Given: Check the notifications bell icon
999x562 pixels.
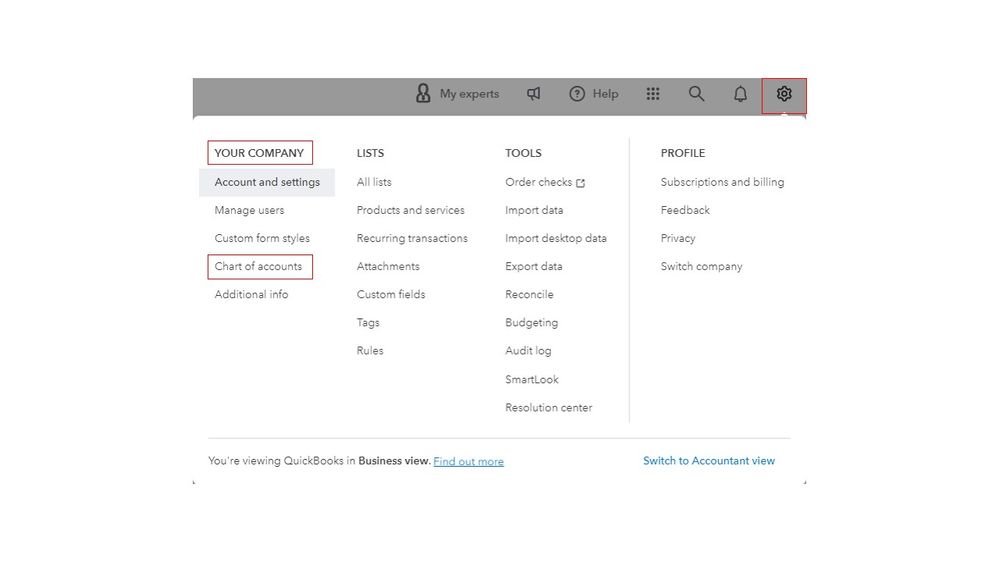Looking at the screenshot, I should (x=740, y=94).
